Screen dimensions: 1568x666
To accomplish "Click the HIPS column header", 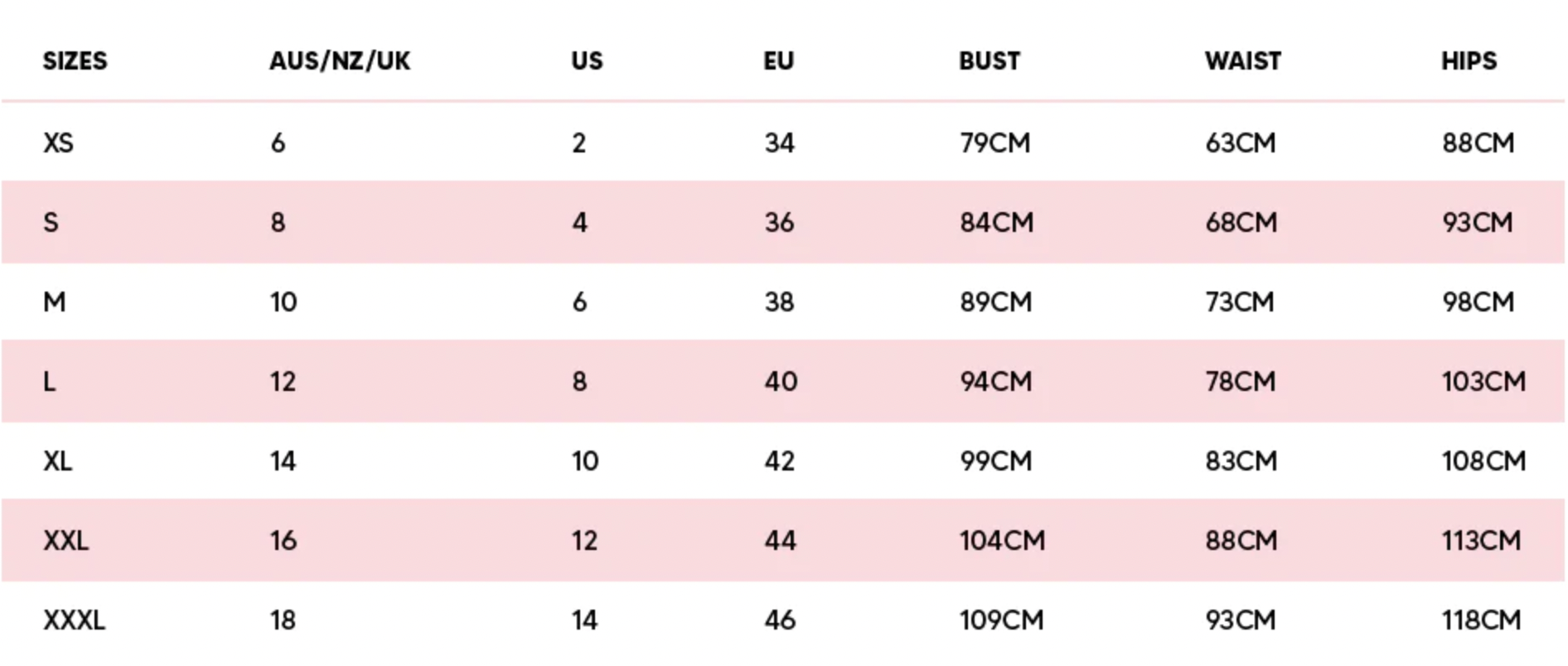I will (1469, 61).
